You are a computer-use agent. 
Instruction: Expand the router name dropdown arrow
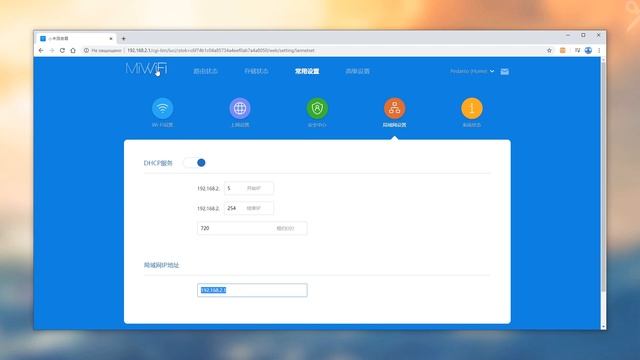point(492,71)
